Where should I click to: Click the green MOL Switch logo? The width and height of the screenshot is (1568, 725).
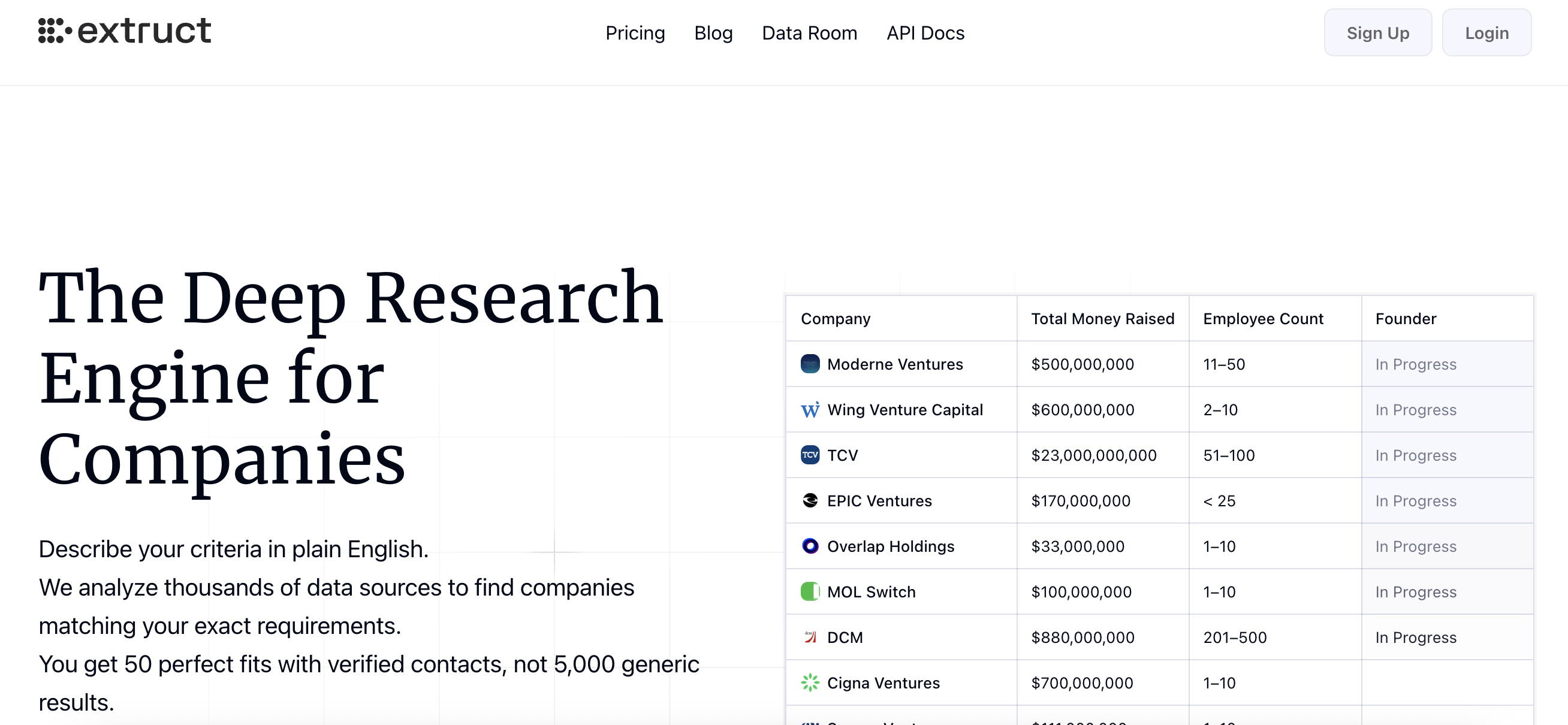pos(810,592)
